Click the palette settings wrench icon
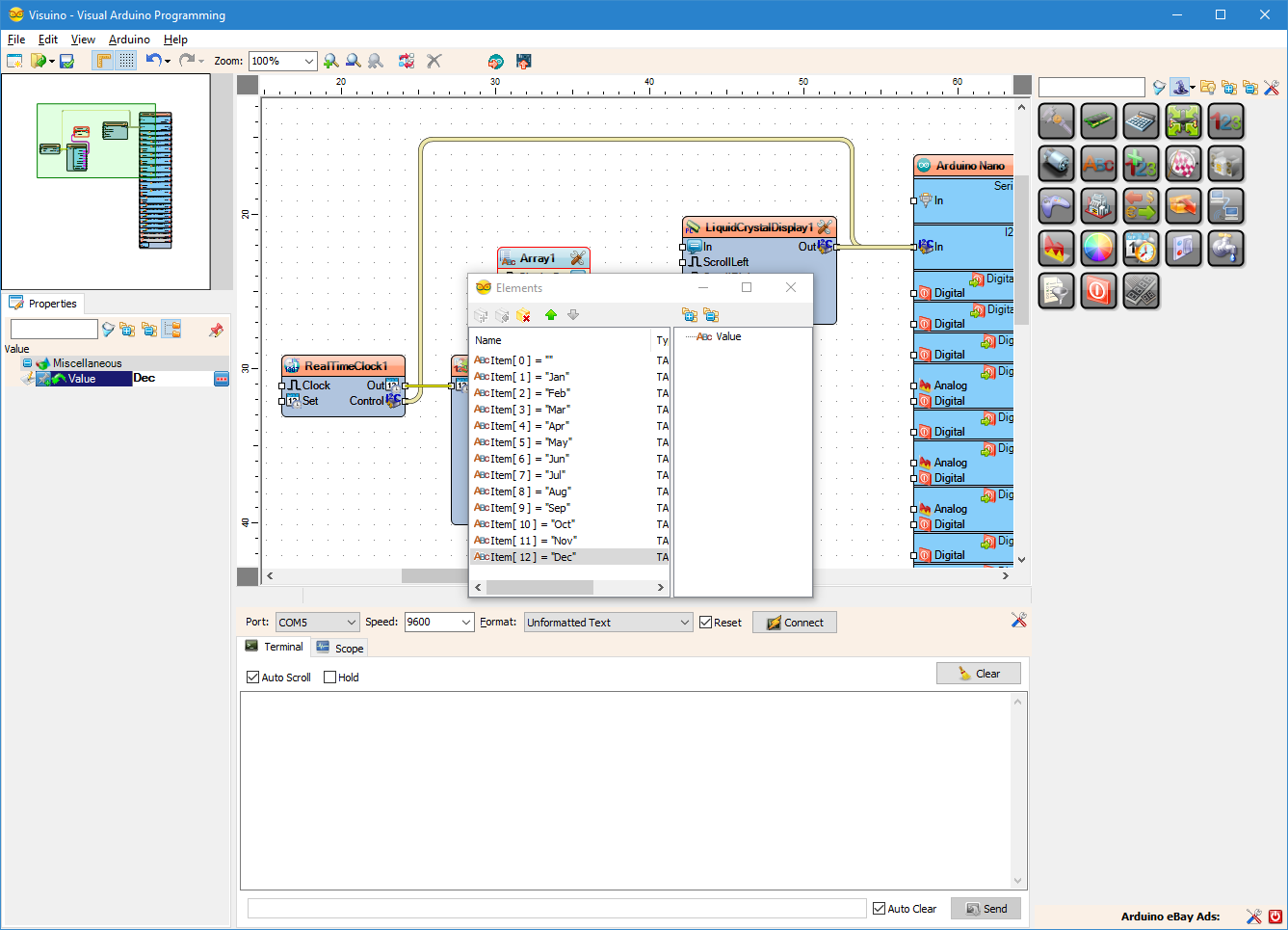This screenshot has width=1288, height=930. (x=1272, y=88)
